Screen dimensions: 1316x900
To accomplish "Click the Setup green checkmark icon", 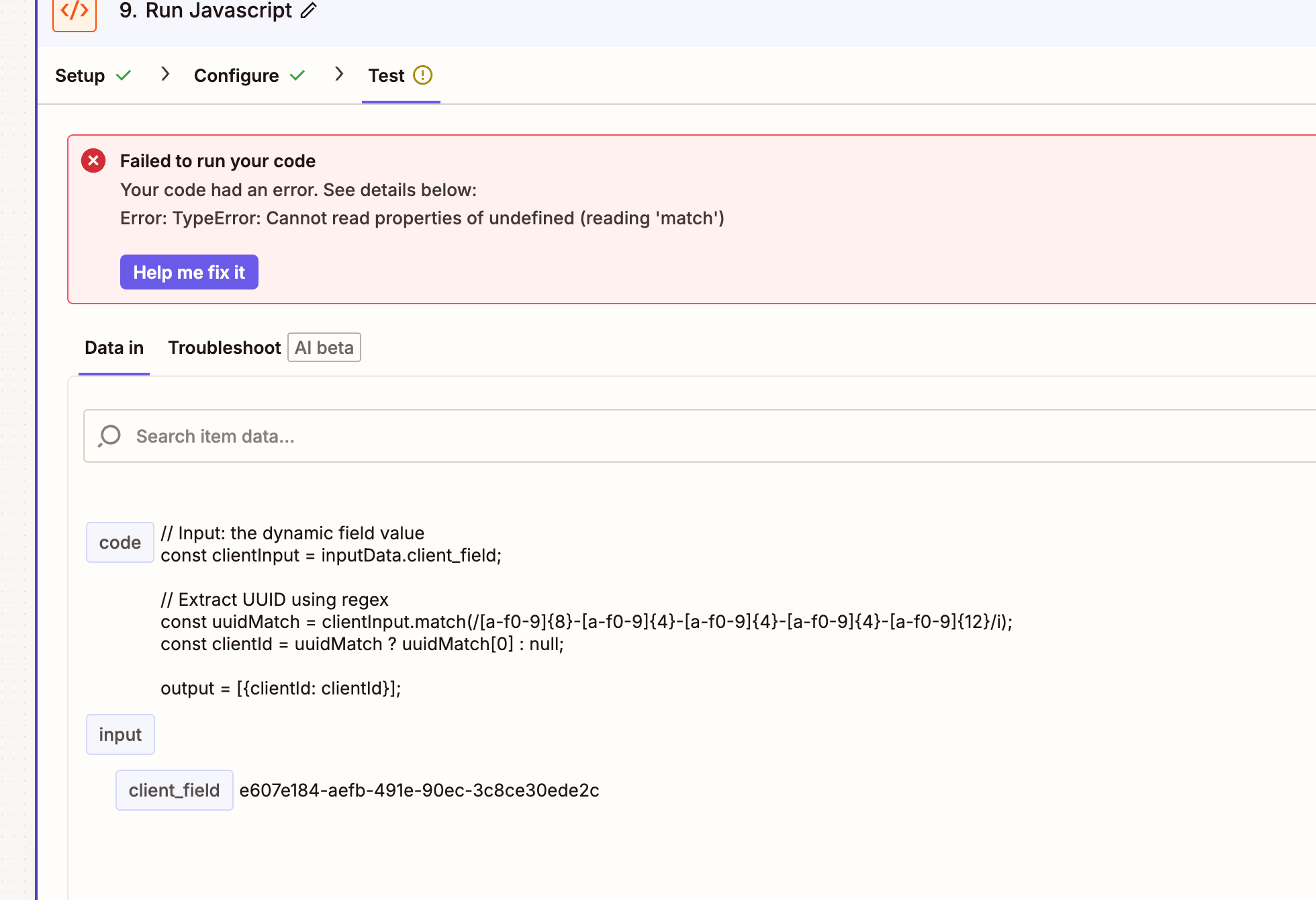I will 124,75.
